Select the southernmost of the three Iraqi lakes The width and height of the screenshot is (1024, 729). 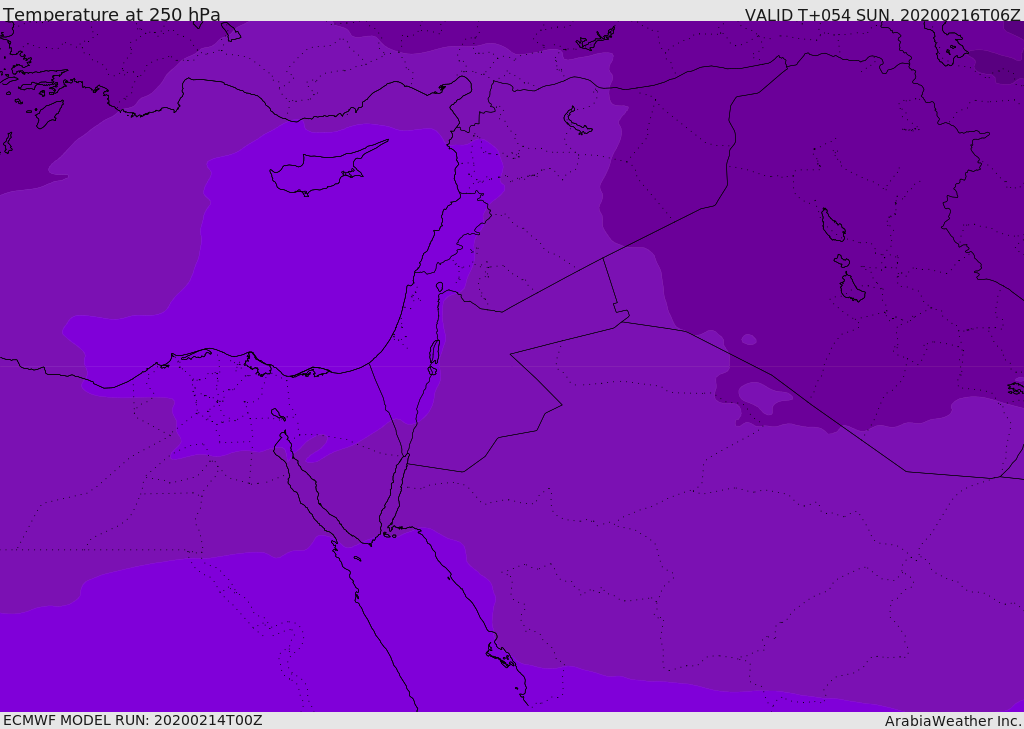(852, 288)
